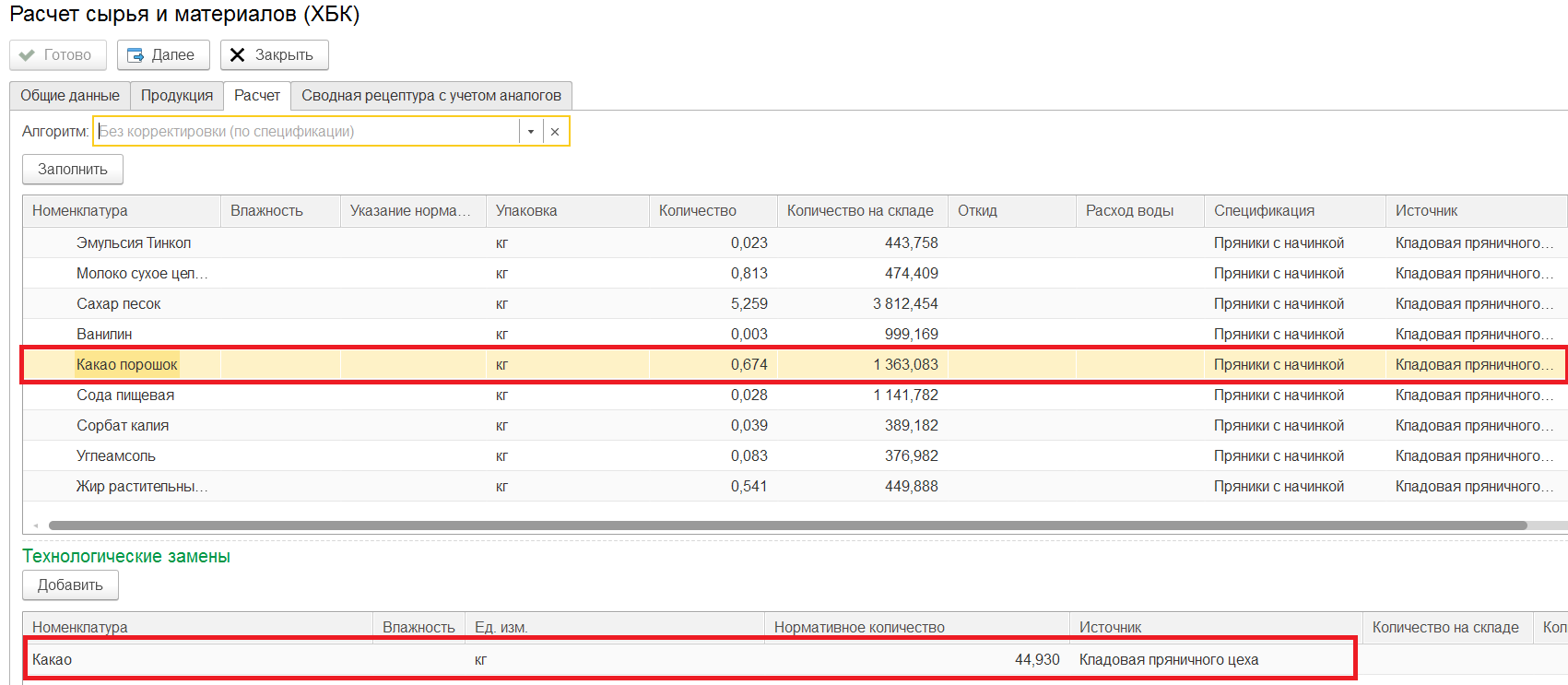Click the Упаковка column header

(x=568, y=211)
